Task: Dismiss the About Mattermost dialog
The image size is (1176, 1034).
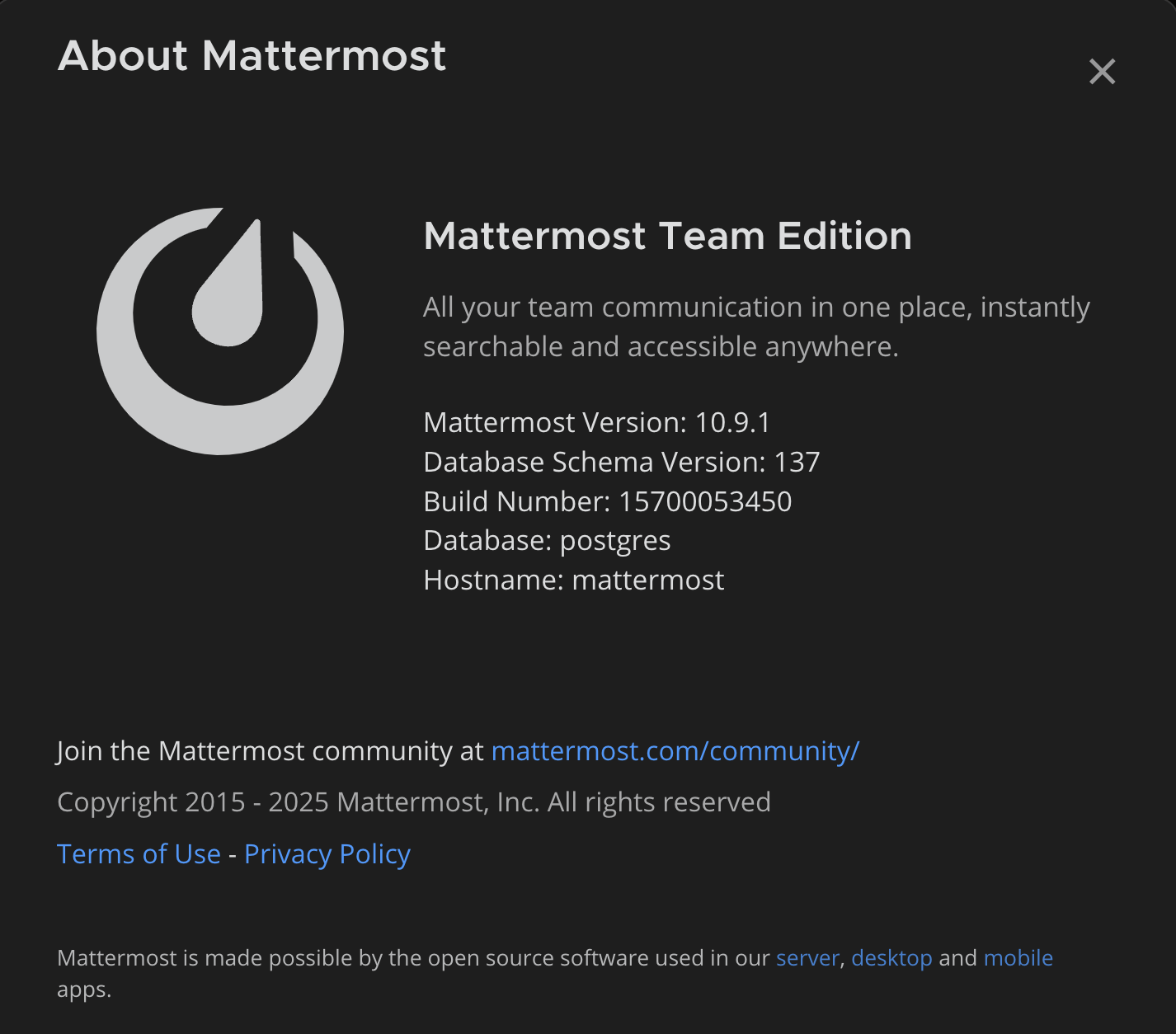Action: tap(1102, 72)
